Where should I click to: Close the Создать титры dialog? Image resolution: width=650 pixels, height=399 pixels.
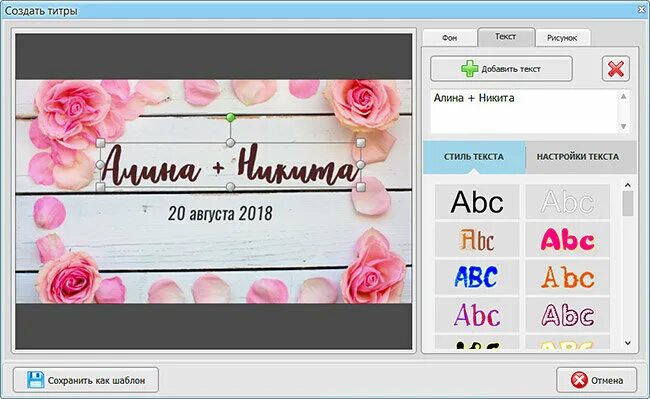click(641, 10)
